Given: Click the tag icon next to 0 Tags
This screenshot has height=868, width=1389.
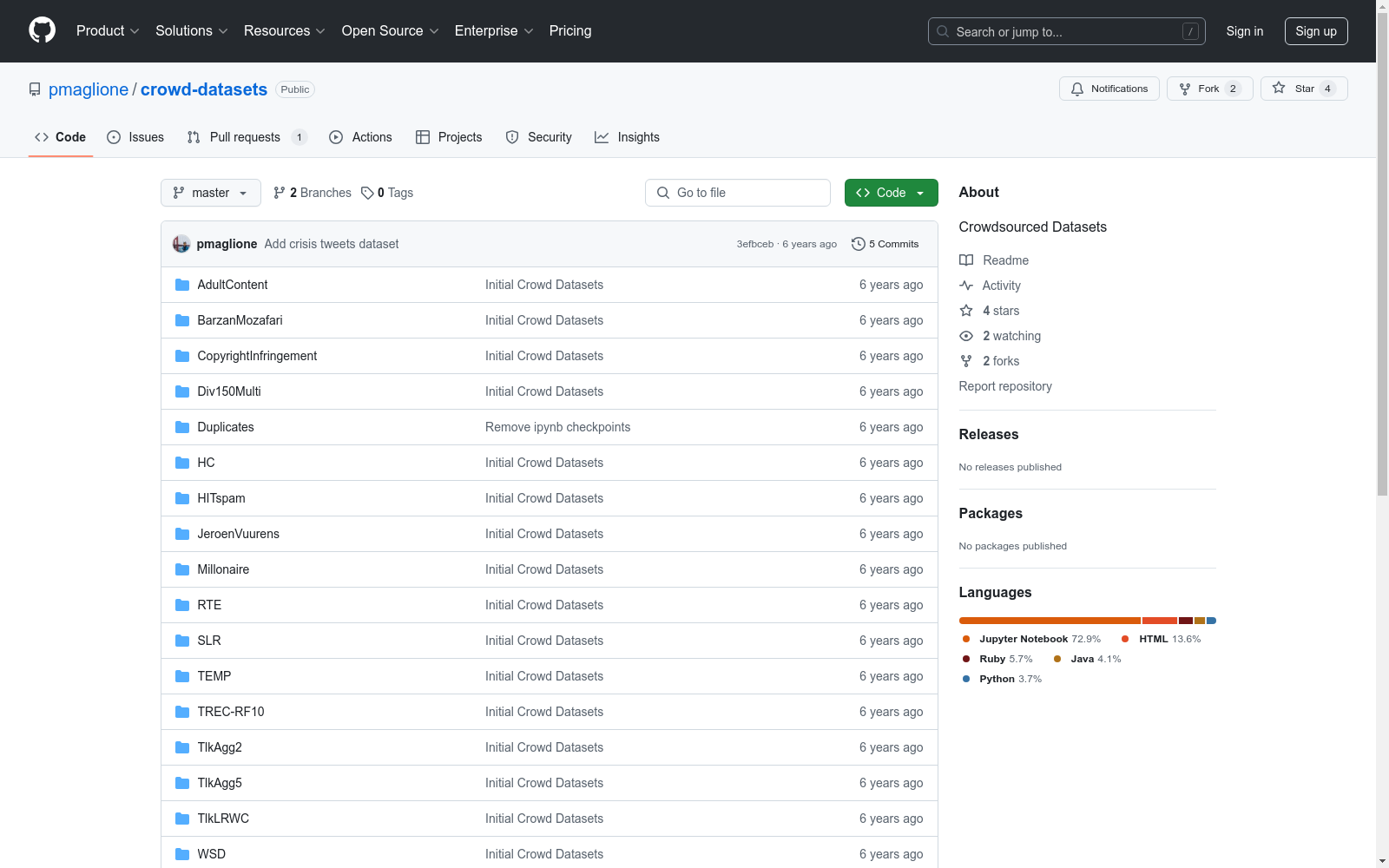Looking at the screenshot, I should [367, 193].
